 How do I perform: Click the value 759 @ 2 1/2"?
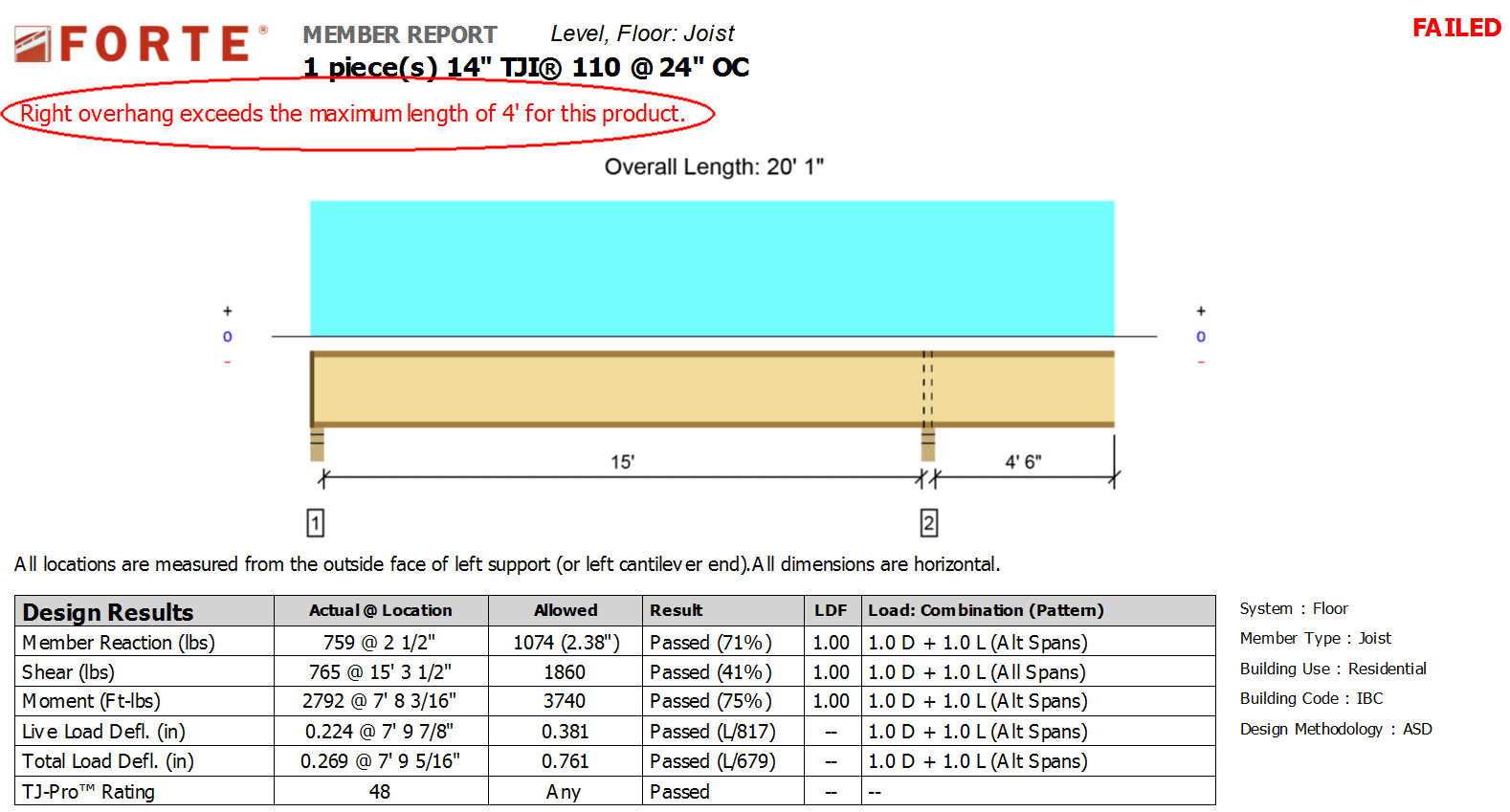pyautogui.click(x=379, y=643)
